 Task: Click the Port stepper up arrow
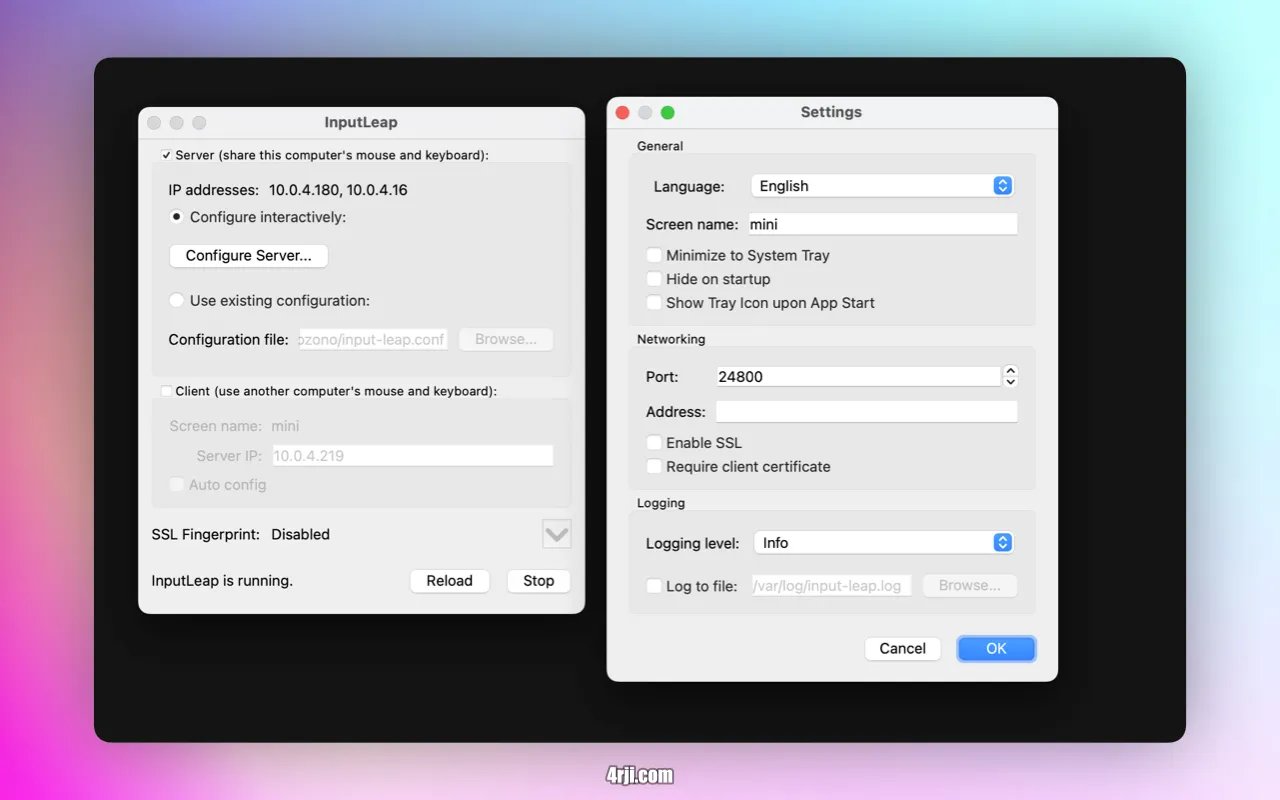pos(1010,371)
